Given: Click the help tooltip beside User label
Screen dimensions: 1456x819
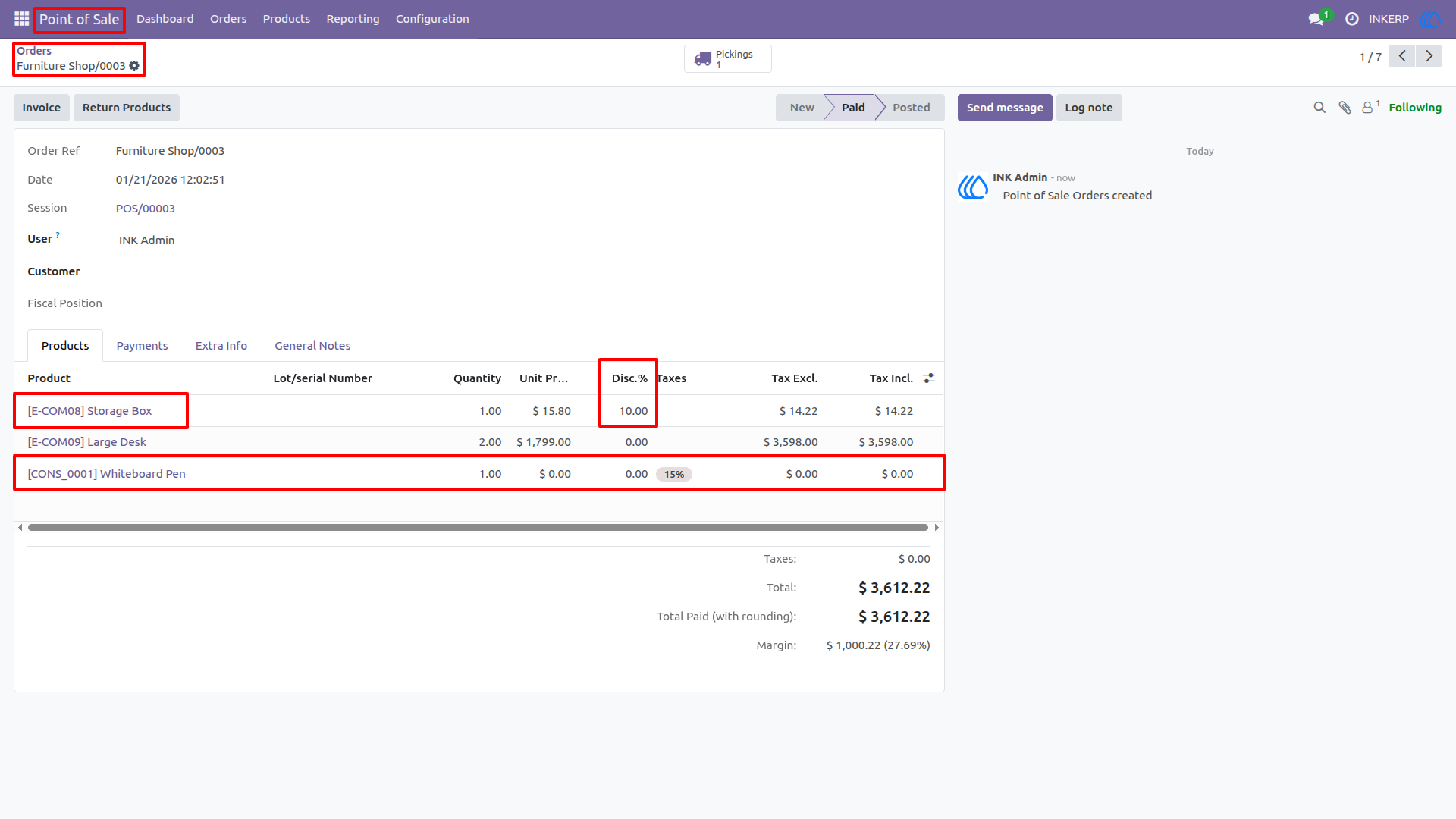Looking at the screenshot, I should click(58, 235).
